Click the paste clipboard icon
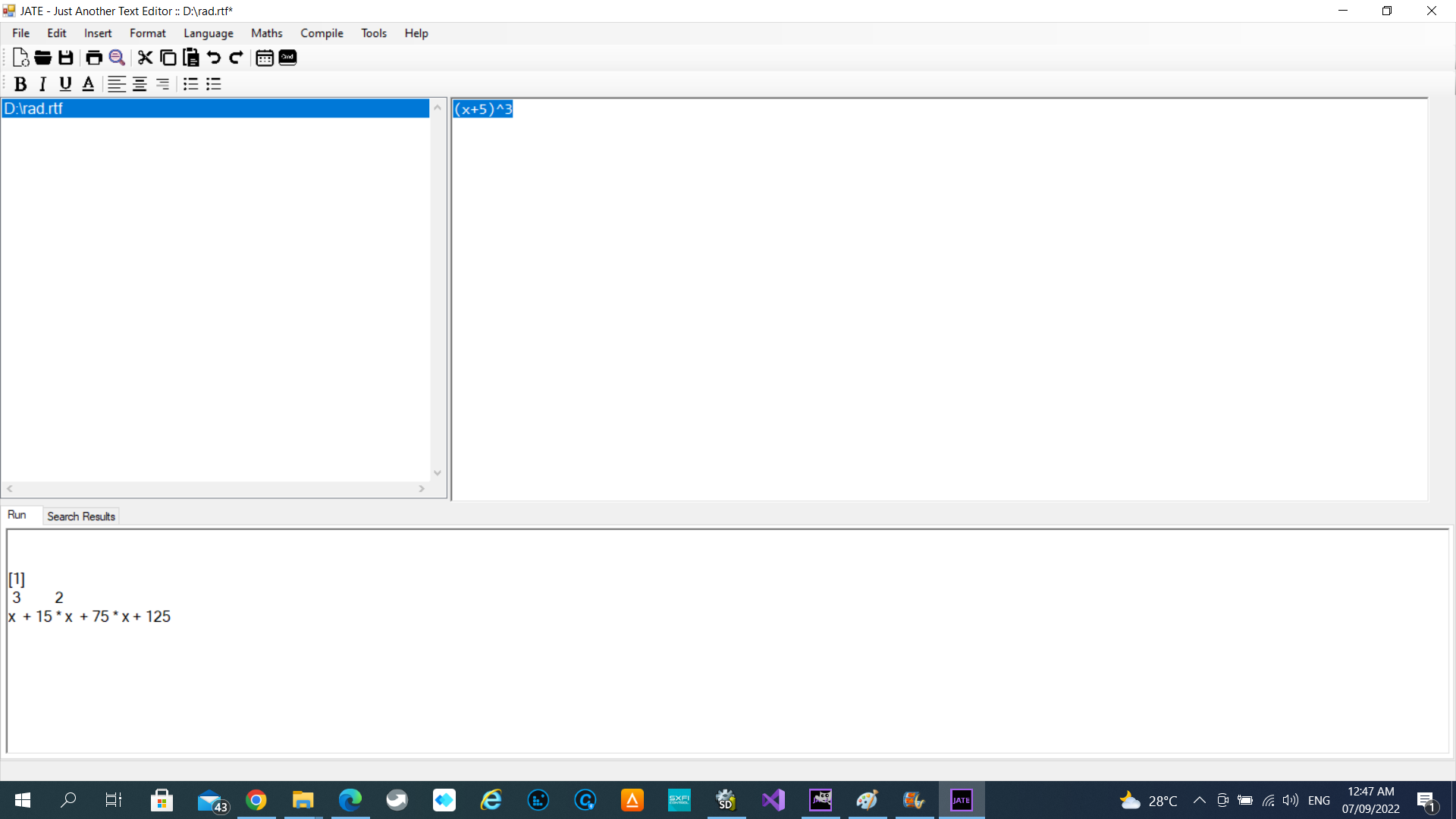The image size is (1456, 819). click(191, 58)
